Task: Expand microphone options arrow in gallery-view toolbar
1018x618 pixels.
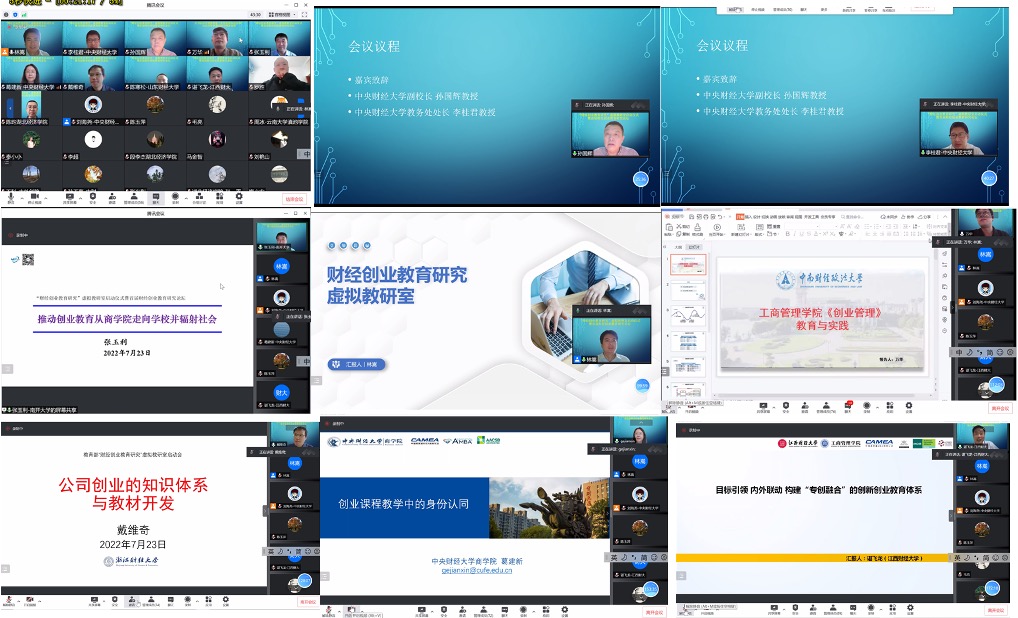Action: [21, 196]
